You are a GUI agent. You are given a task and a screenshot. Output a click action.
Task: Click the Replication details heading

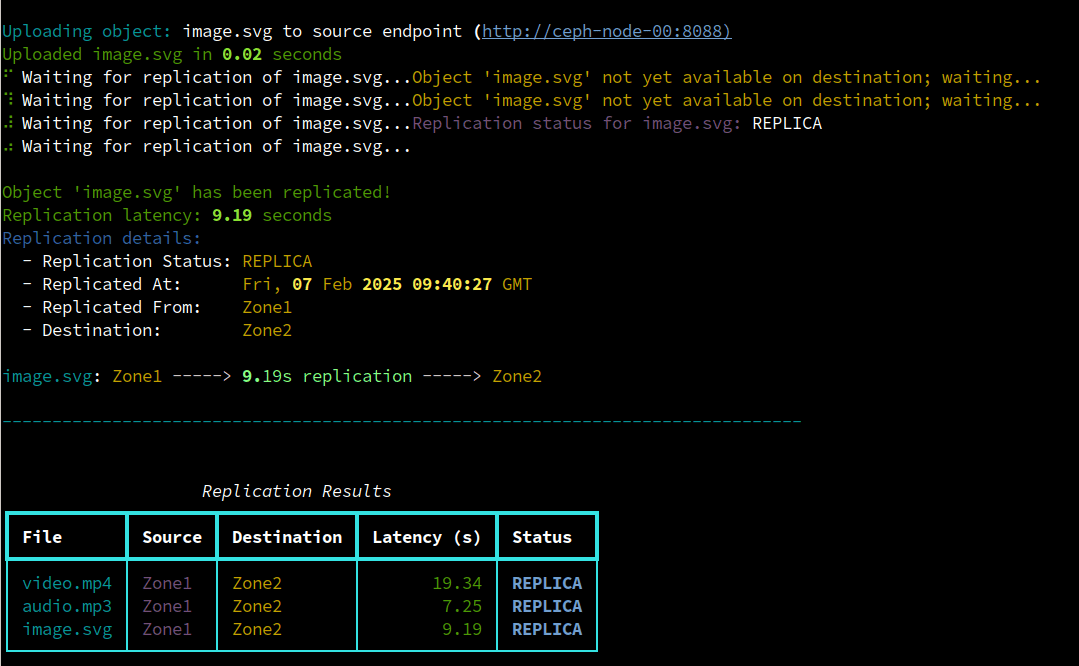click(x=102, y=238)
